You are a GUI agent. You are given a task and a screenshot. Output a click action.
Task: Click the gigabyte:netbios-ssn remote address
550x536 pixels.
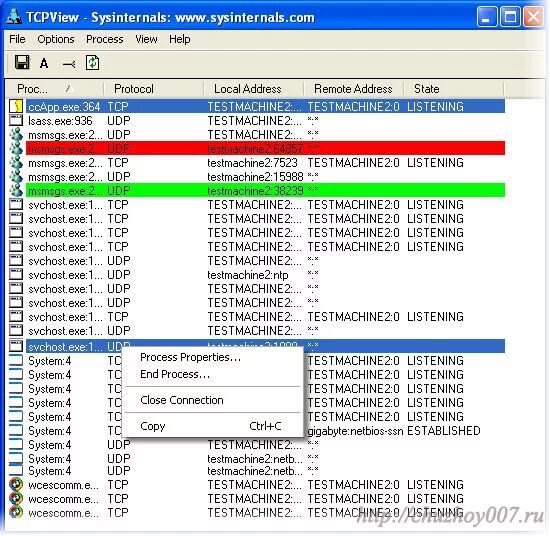355,431
